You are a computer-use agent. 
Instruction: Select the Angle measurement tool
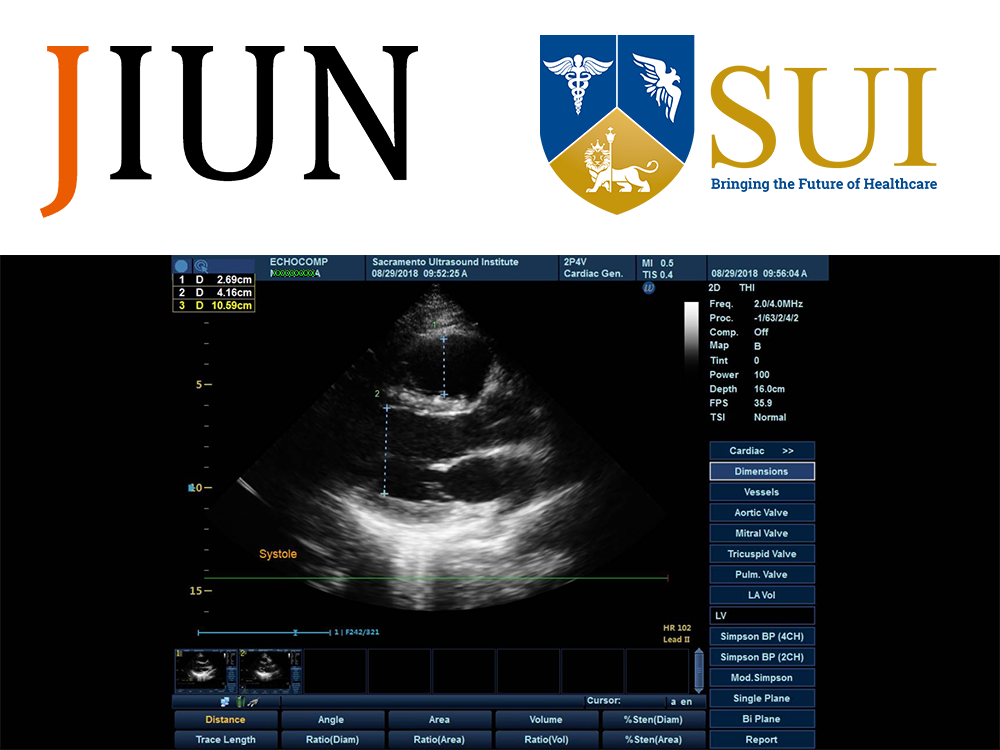click(332, 719)
